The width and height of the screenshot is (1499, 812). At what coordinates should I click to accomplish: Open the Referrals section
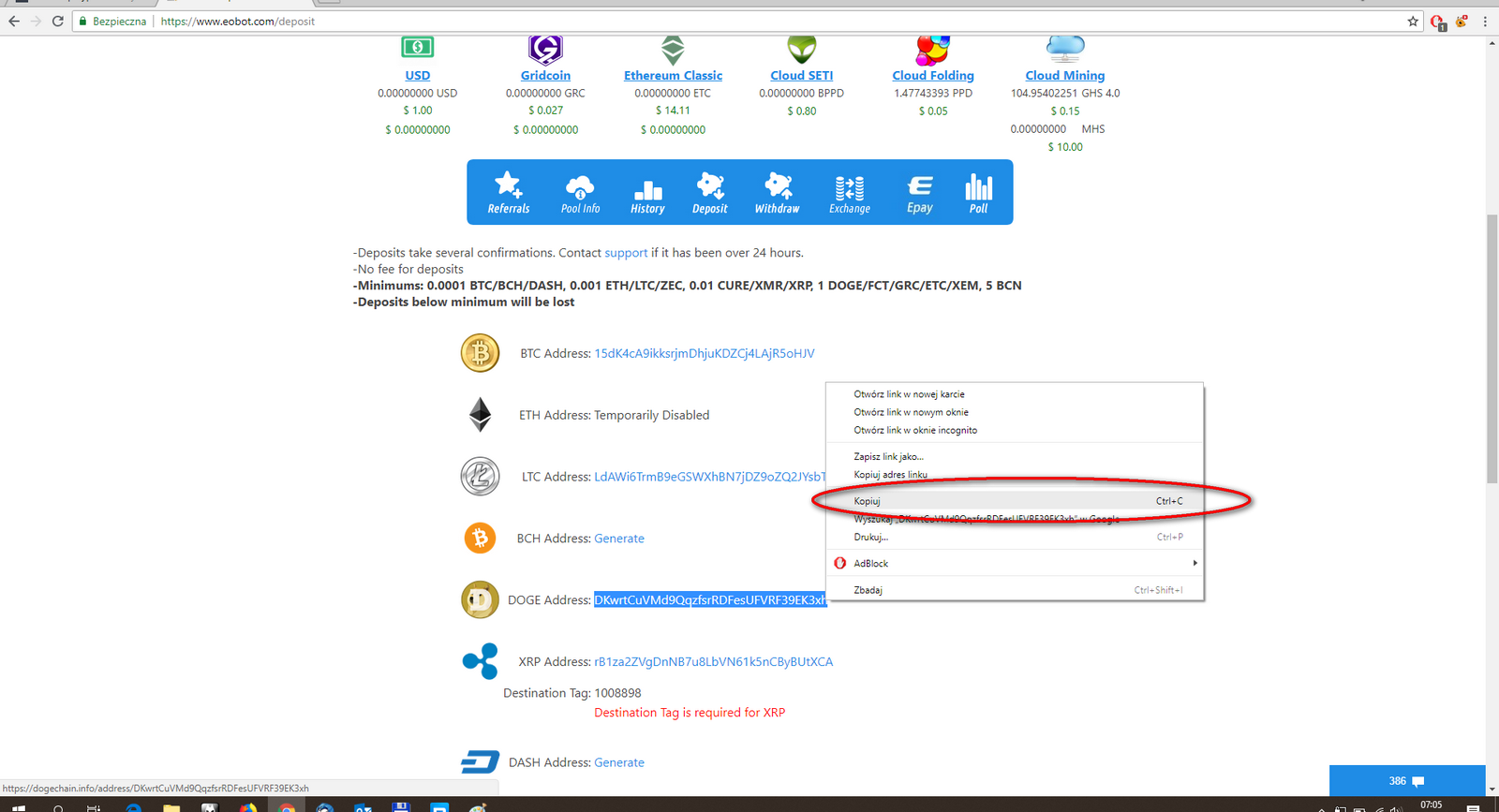pyautogui.click(x=509, y=193)
